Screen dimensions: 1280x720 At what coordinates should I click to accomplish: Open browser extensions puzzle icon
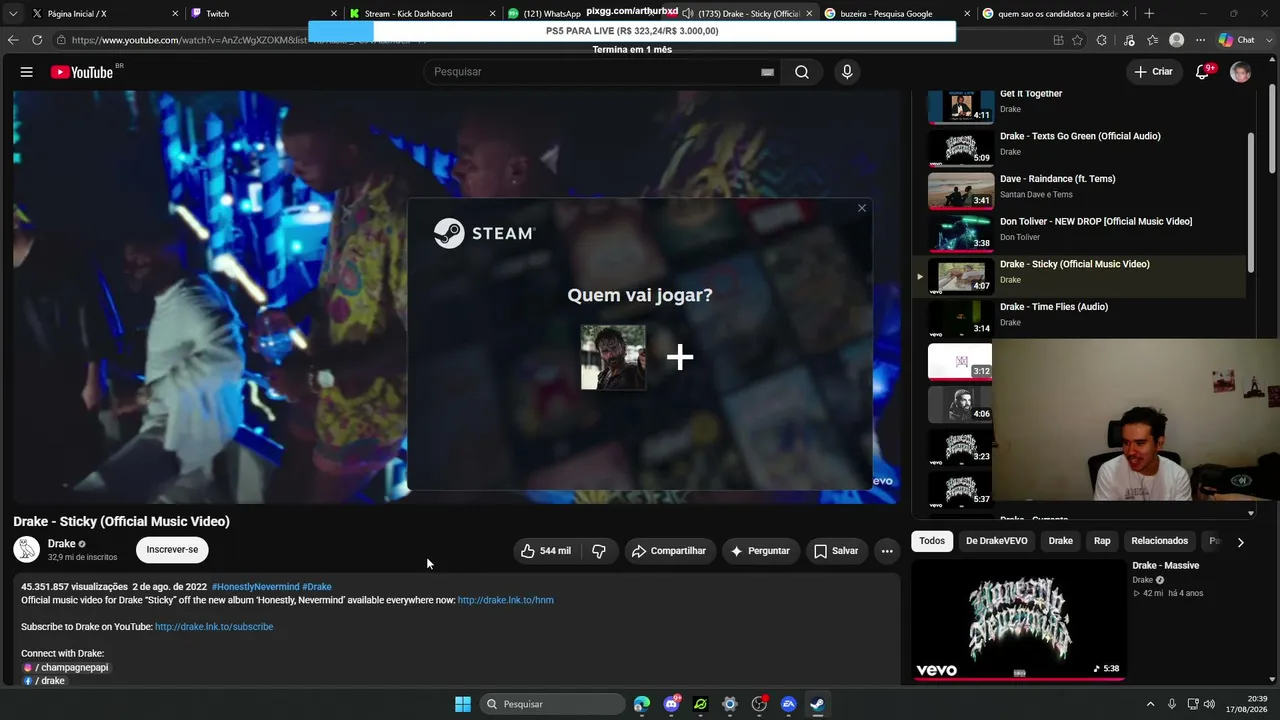1101,40
